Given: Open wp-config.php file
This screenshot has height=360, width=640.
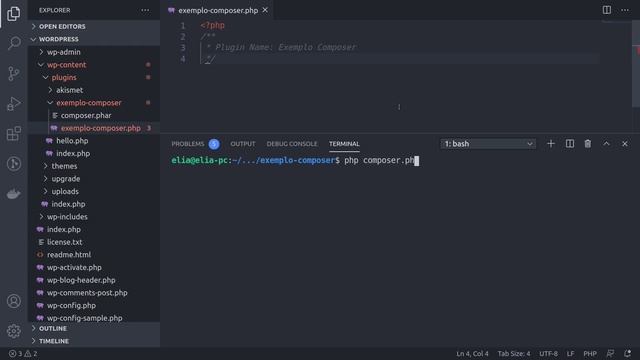Looking at the screenshot, I should pos(71,305).
